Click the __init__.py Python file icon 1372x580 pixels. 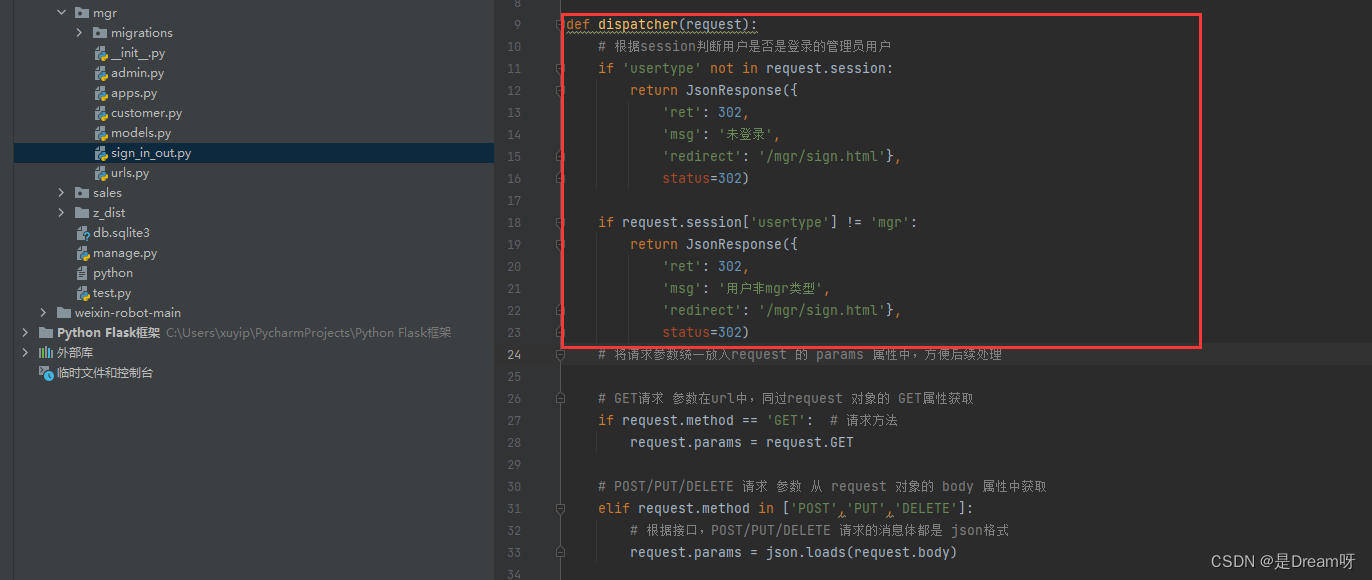point(101,53)
